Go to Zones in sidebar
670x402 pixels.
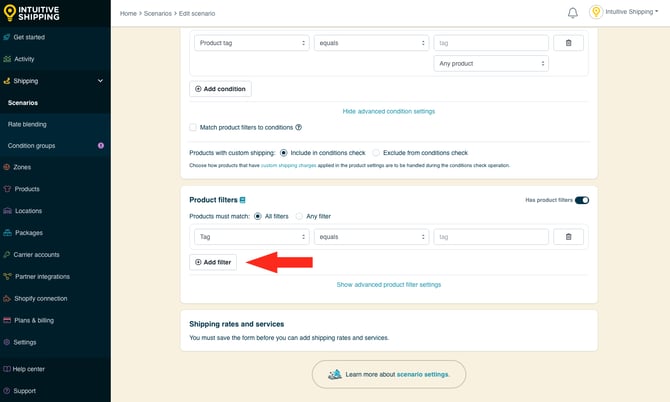[x=22, y=167]
